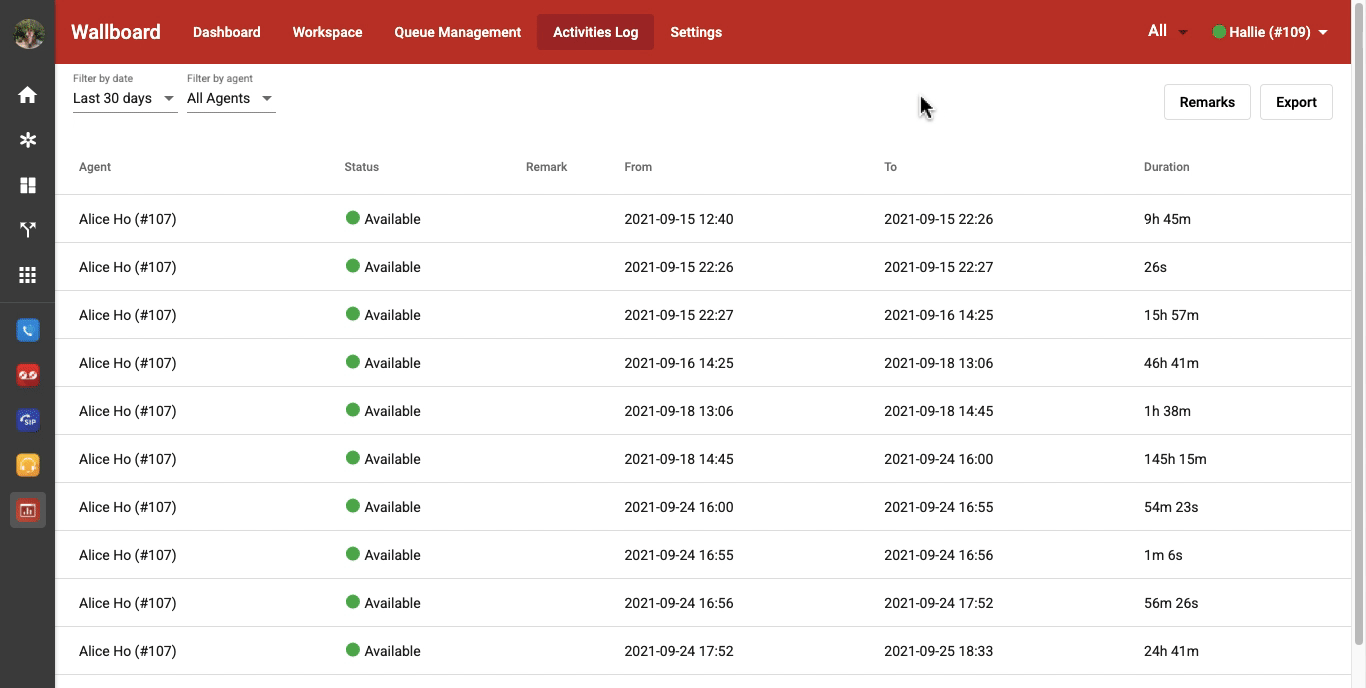Expand the 'All' dropdown in the header
Image resolution: width=1366 pixels, height=688 pixels.
(x=1166, y=31)
